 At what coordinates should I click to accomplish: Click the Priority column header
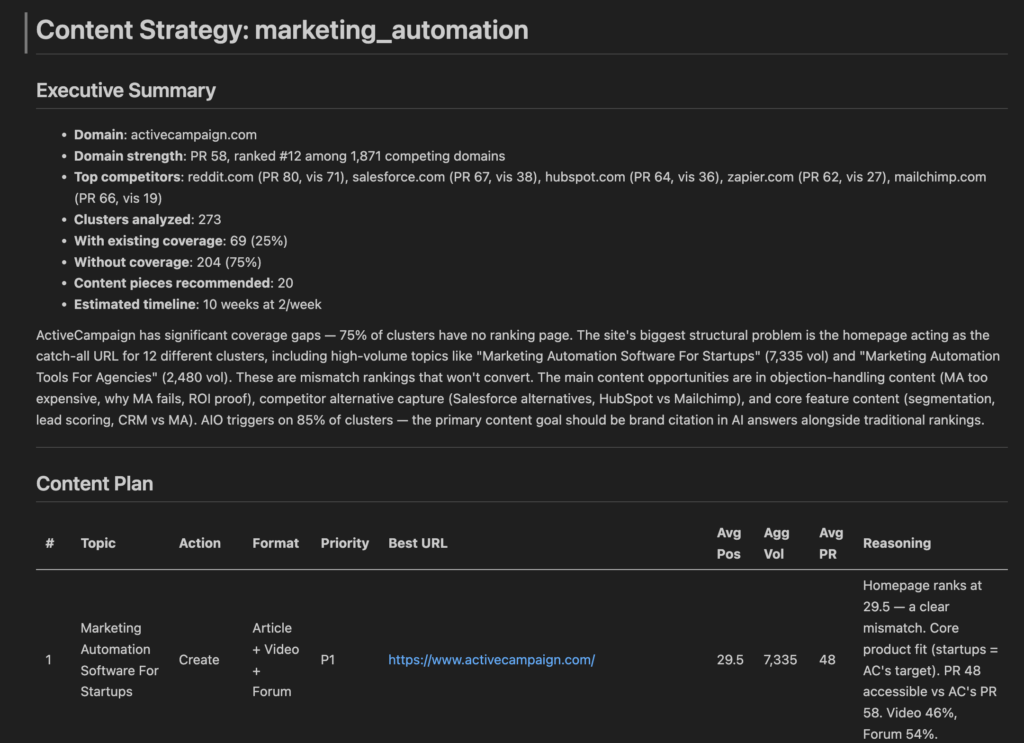click(345, 543)
